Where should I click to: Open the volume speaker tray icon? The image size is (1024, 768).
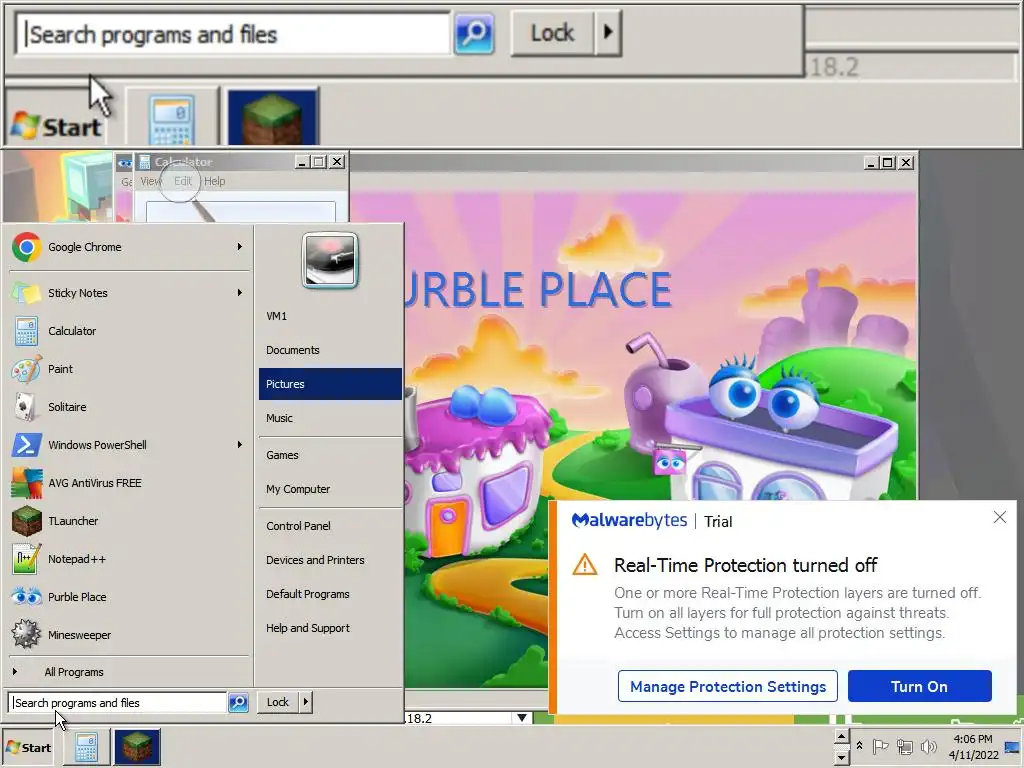(x=928, y=746)
